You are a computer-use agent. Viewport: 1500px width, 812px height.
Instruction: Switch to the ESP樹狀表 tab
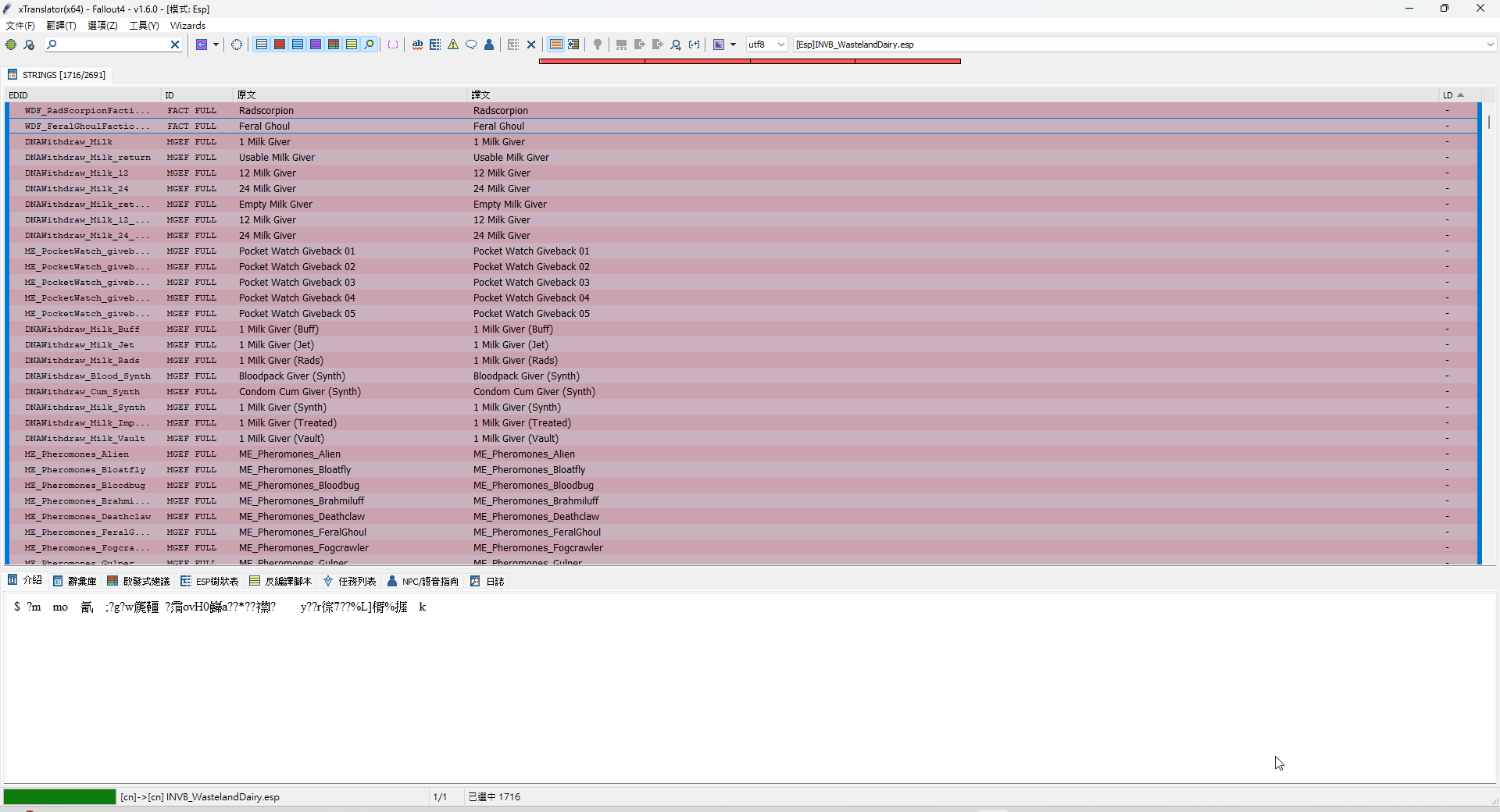click(x=209, y=581)
